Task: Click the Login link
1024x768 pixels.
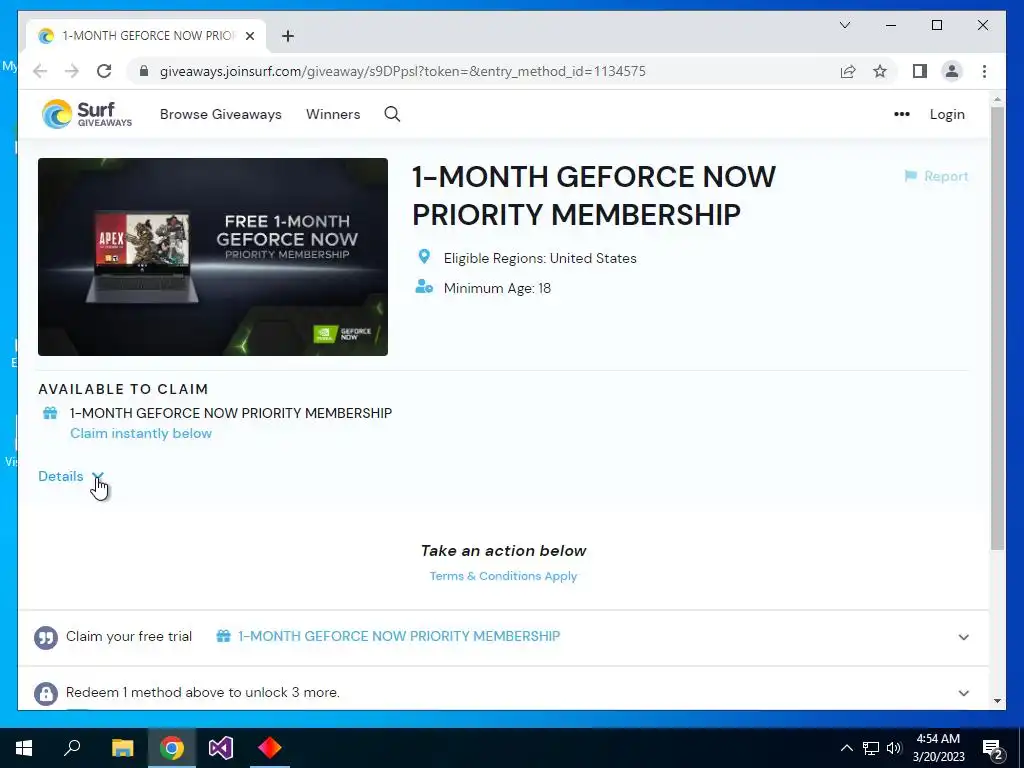Action: (947, 114)
